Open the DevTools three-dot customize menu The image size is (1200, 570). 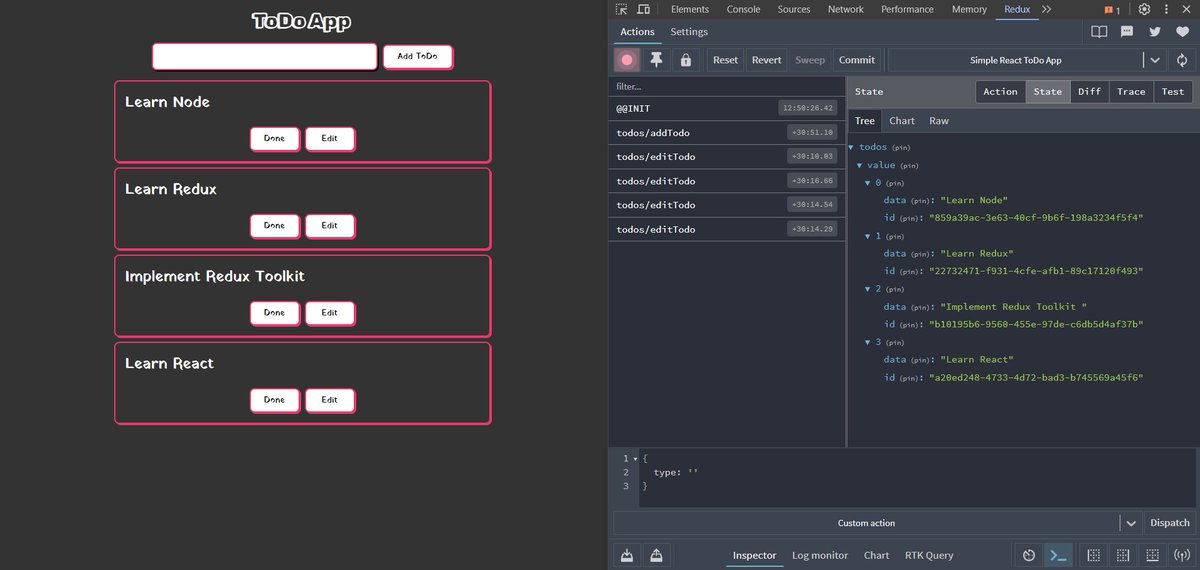[1166, 9]
